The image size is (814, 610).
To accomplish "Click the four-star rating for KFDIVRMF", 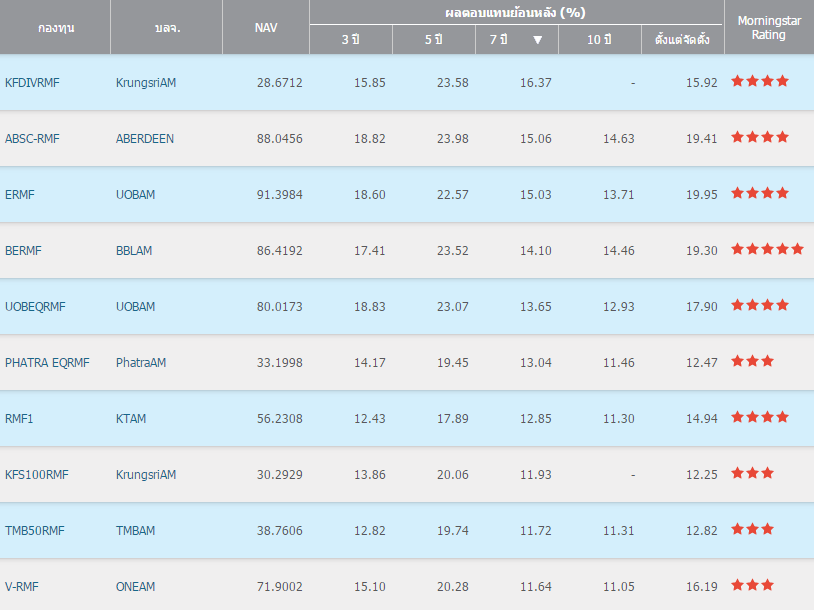I will (759, 81).
